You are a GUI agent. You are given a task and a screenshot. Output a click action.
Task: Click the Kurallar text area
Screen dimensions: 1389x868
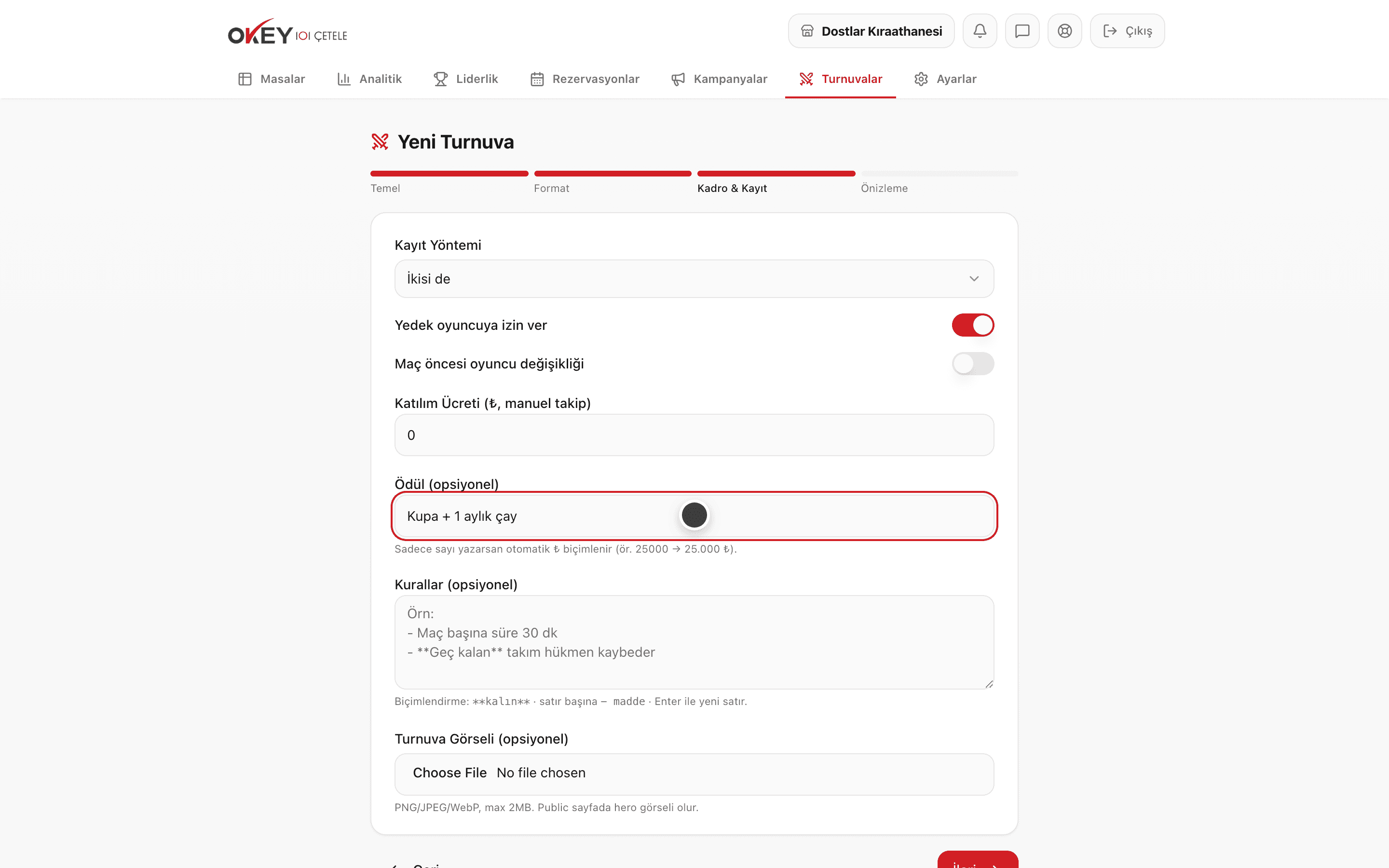694,642
